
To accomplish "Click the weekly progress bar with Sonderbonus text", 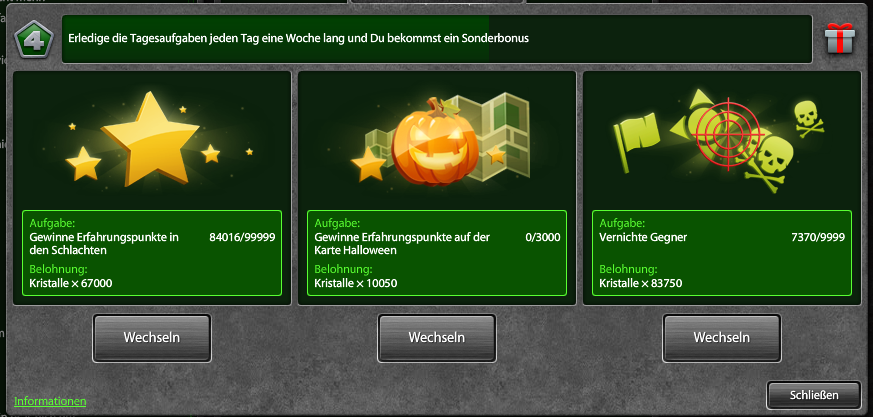I will pyautogui.click(x=436, y=39).
